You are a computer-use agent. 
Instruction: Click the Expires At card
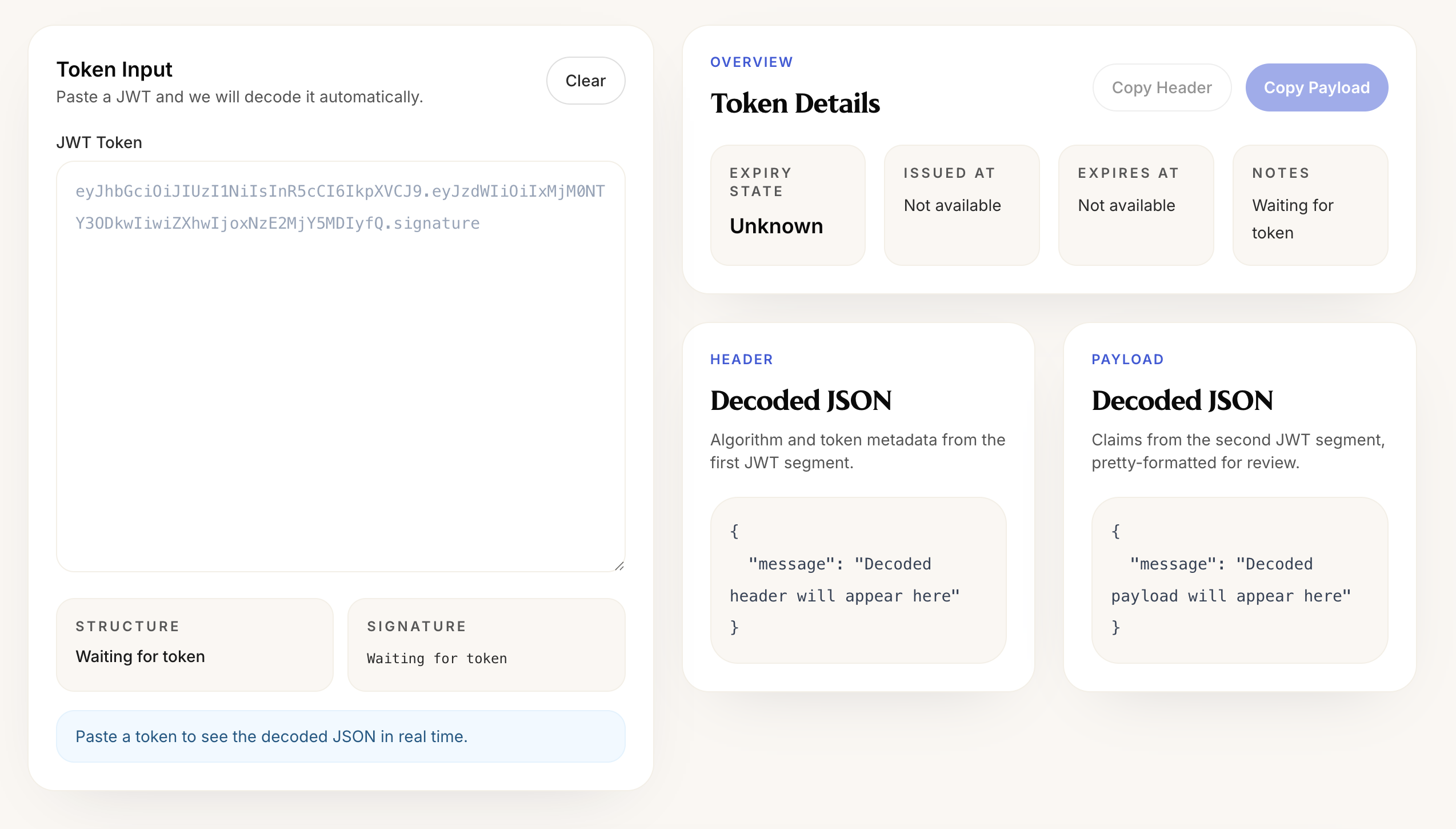(1135, 205)
